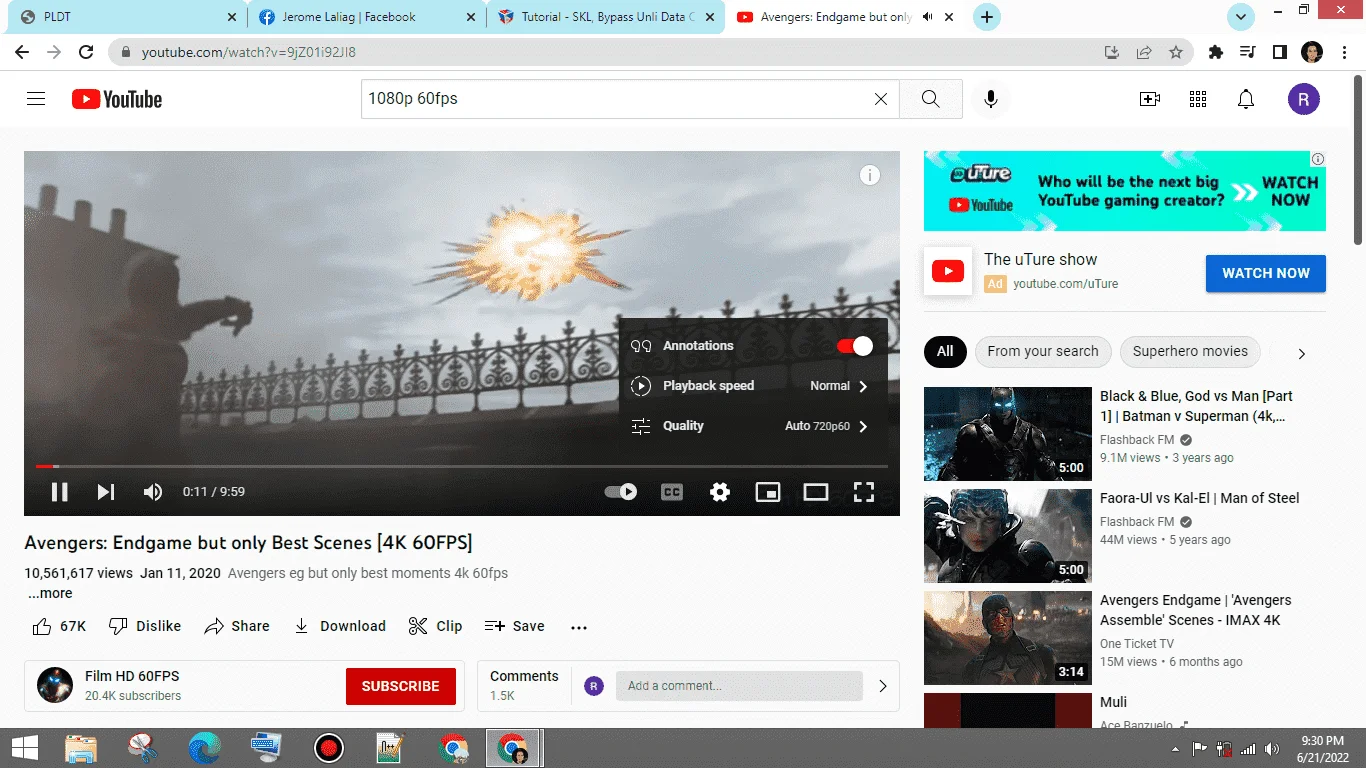The width and height of the screenshot is (1366, 768).
Task: Open the YouTube apps grid
Action: tap(1198, 99)
